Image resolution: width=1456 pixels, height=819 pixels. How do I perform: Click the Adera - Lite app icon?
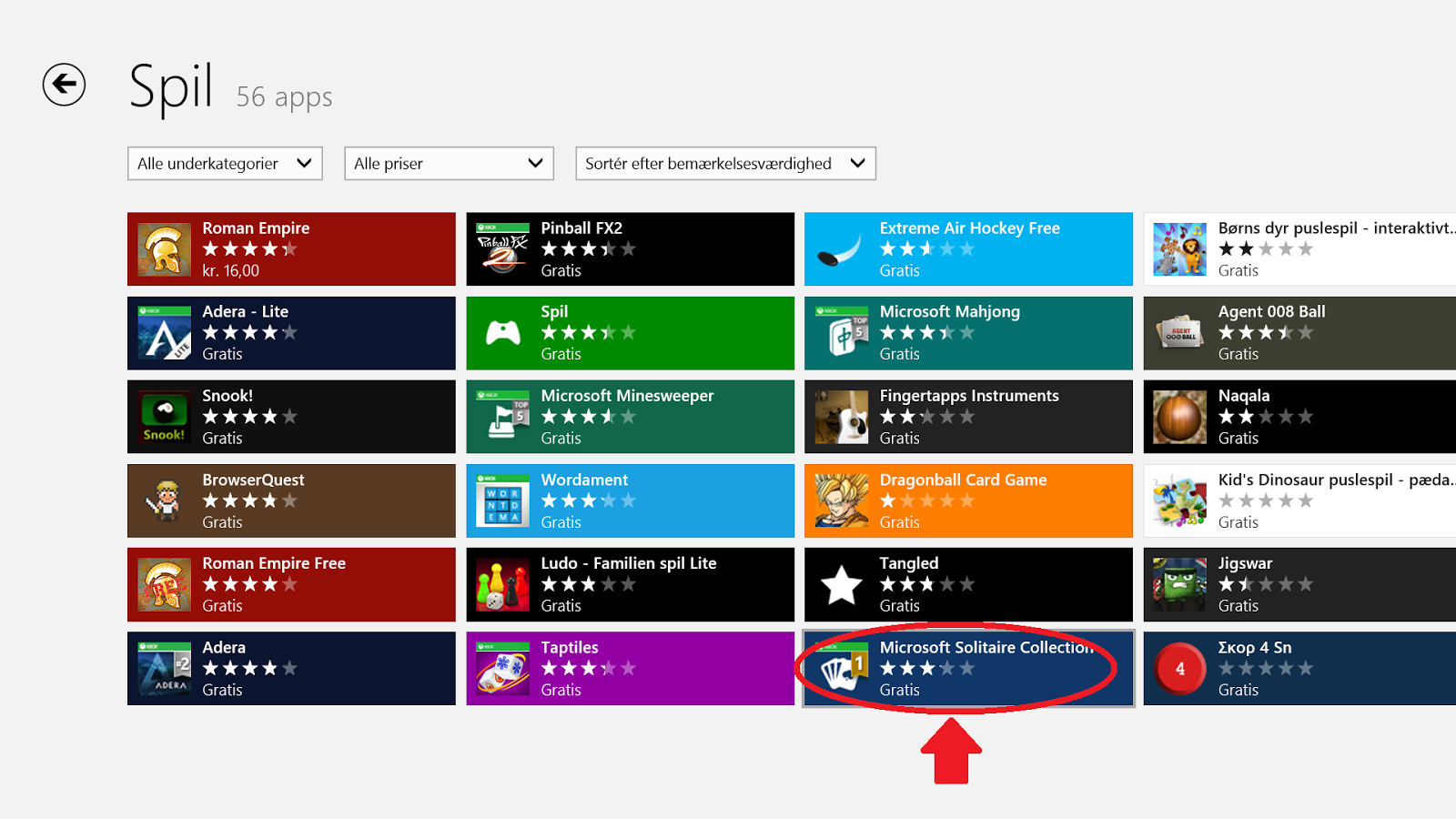click(165, 333)
